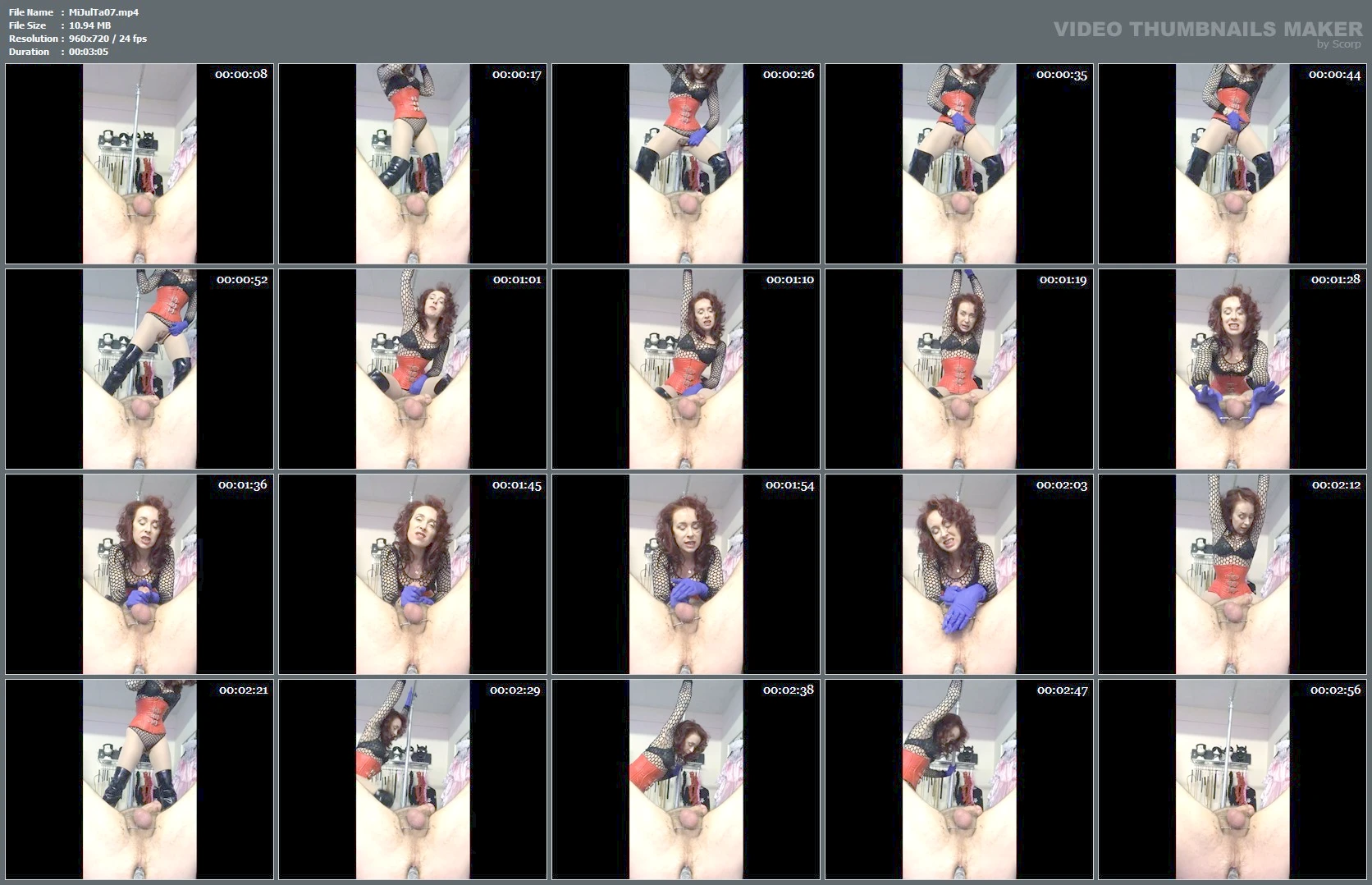The image size is (1372, 885).
Task: Click the 10.94 MB file size value
Action: 90,25
